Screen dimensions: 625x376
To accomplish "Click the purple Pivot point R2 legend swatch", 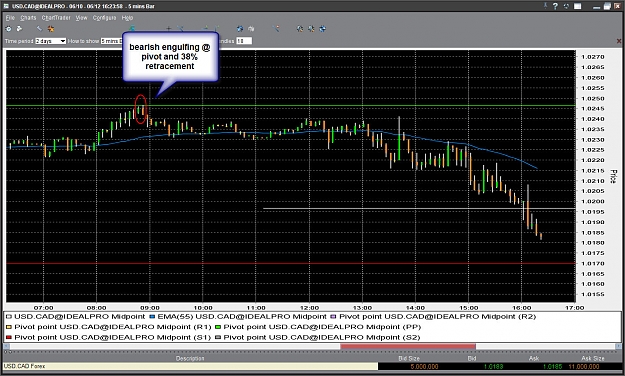I will click(x=334, y=317).
